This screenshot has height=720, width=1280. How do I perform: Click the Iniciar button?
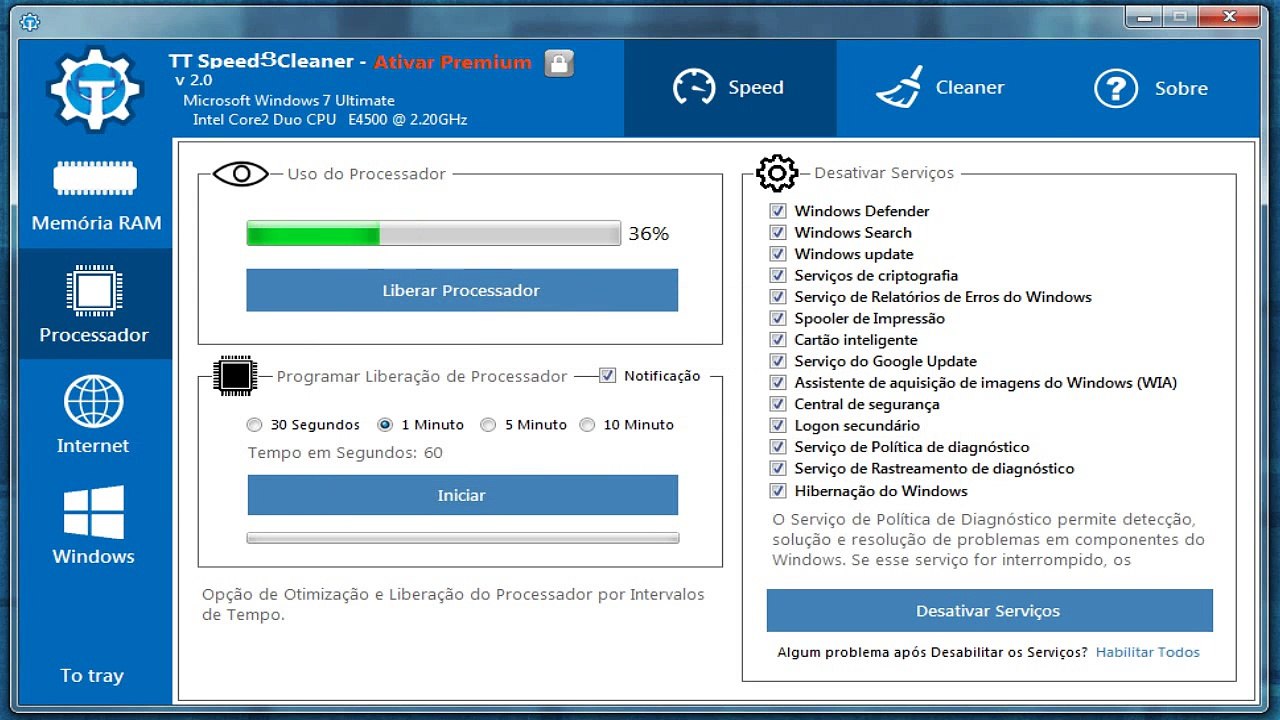tap(462, 495)
